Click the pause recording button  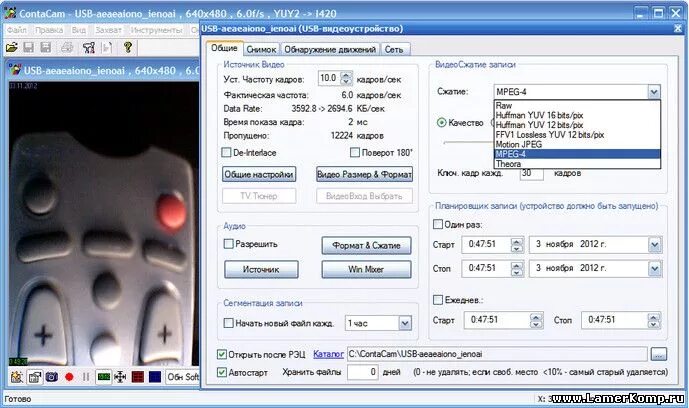coord(86,377)
